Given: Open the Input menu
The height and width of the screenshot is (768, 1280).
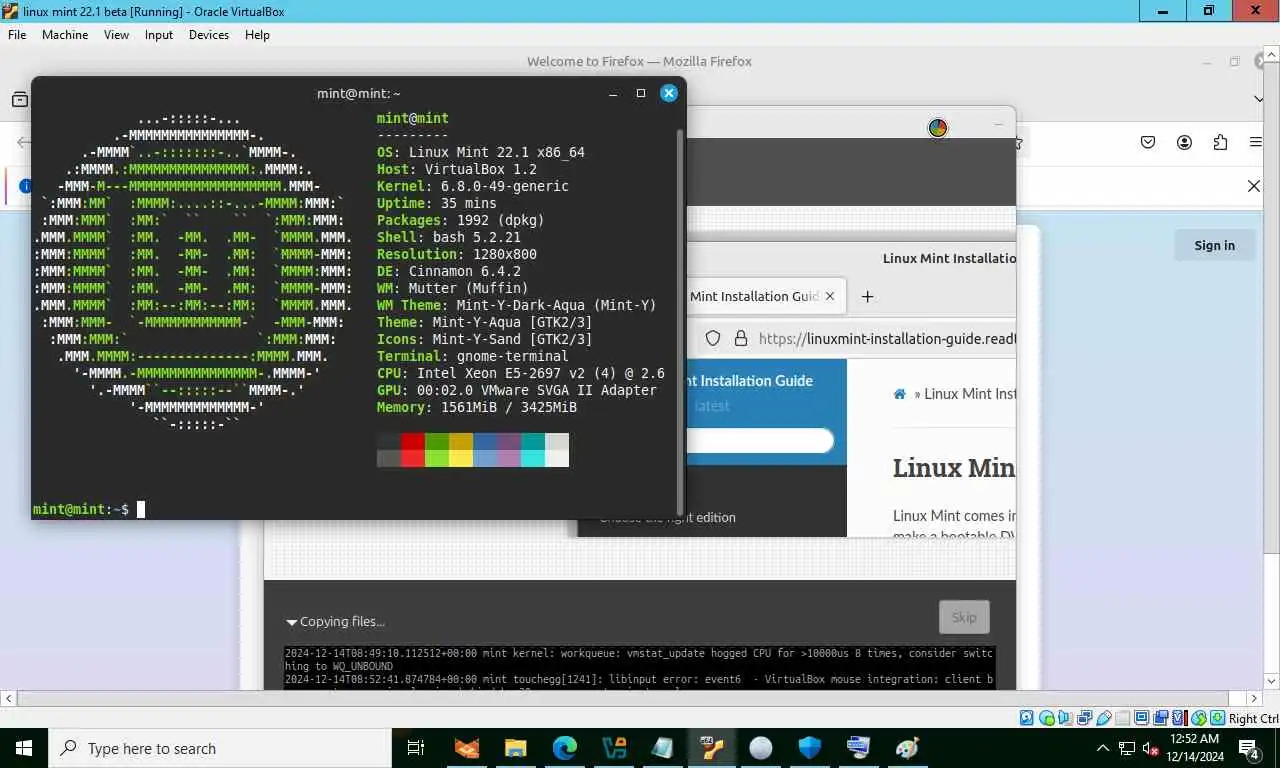Looking at the screenshot, I should 159,34.
